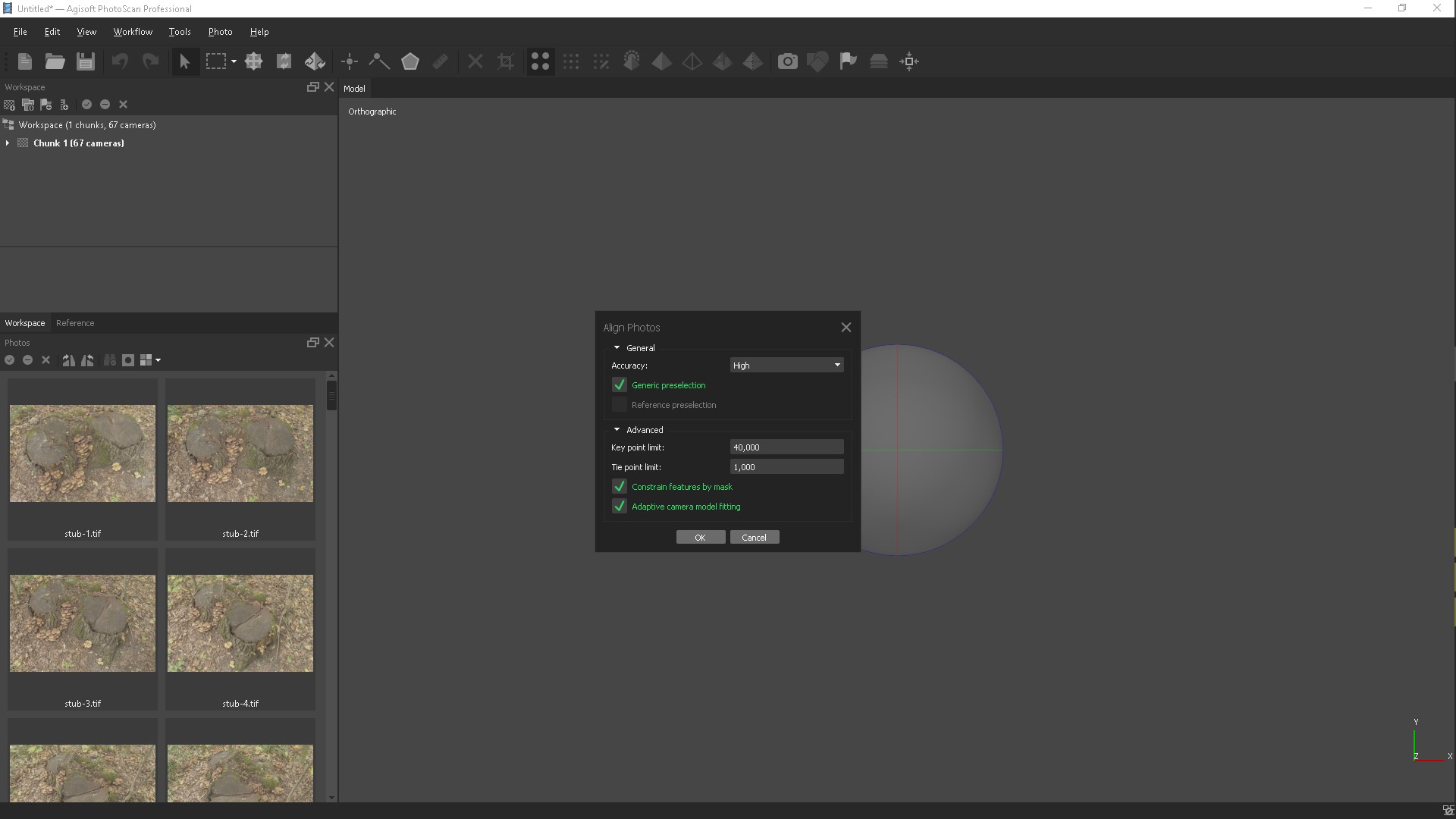Image resolution: width=1456 pixels, height=819 pixels.
Task: Collapse the Advanced section
Action: (617, 430)
